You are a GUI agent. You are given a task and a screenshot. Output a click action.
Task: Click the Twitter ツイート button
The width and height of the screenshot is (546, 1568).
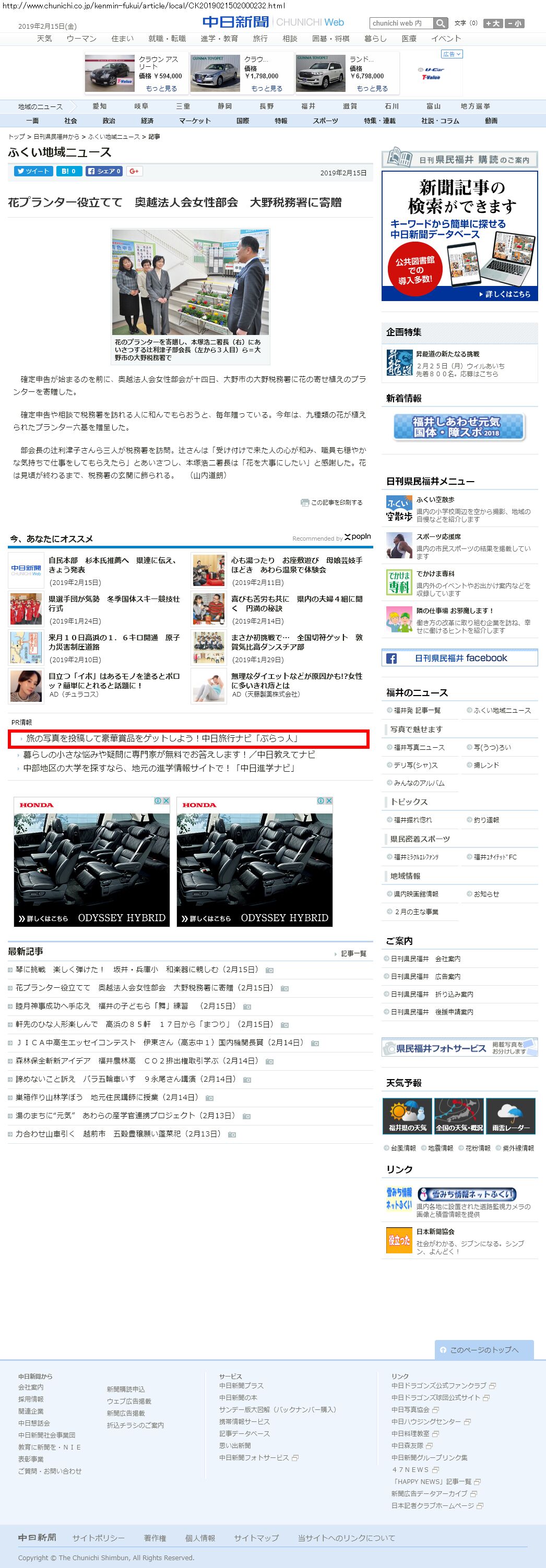pyautogui.click(x=34, y=171)
